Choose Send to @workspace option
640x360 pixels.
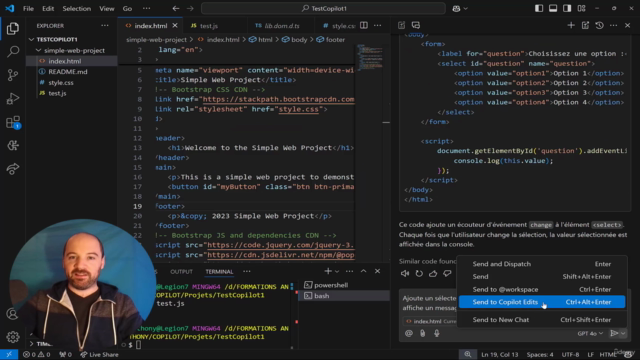[542, 289]
